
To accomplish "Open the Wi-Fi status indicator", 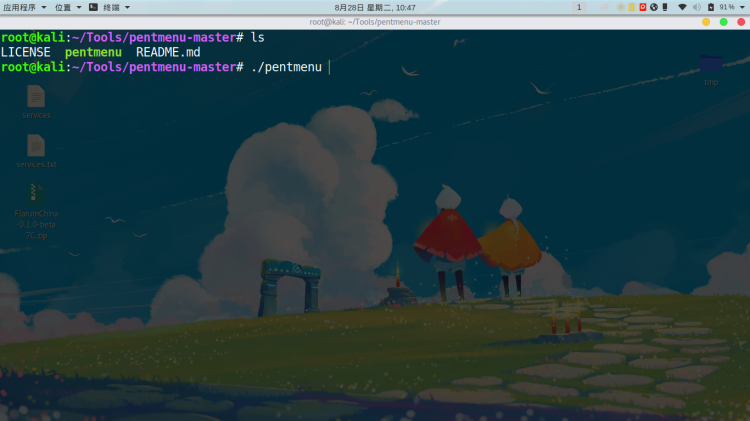I will (x=683, y=7).
